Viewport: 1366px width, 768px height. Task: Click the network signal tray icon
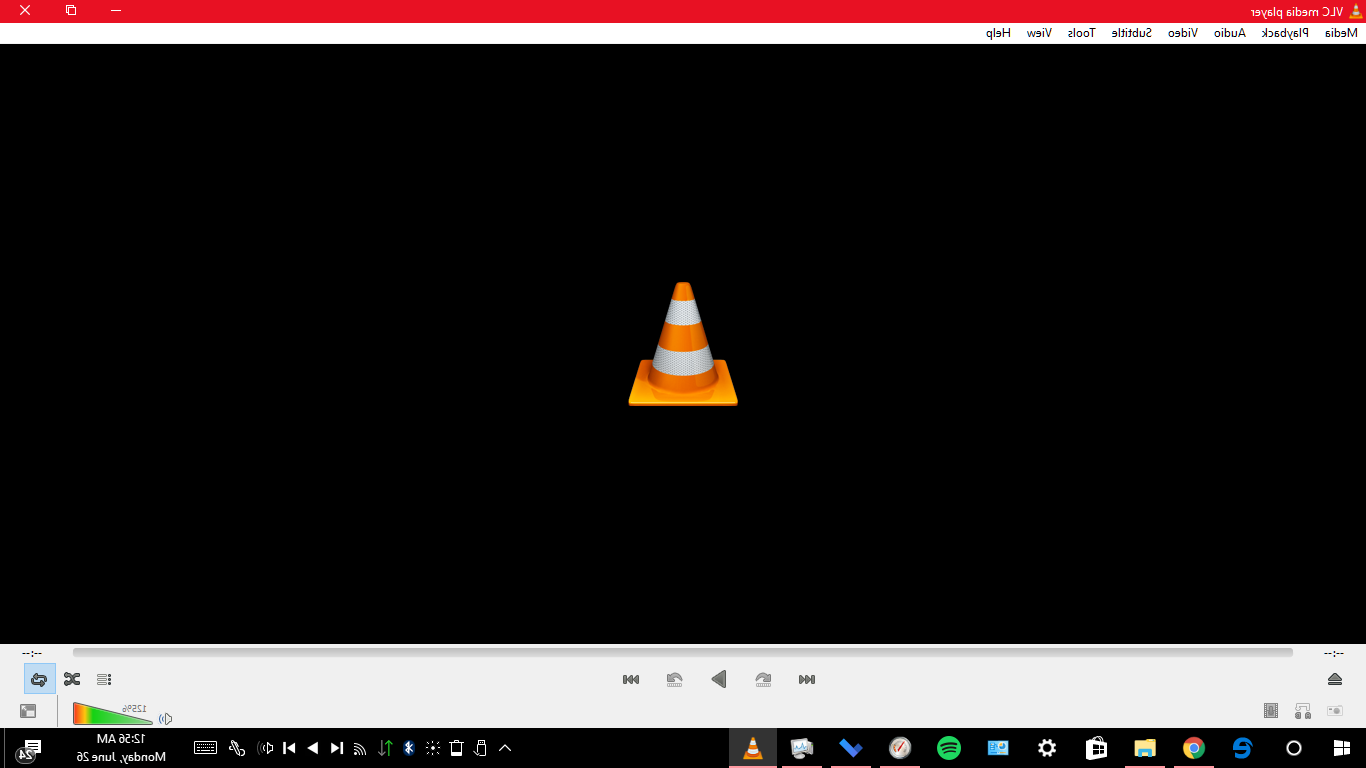click(x=358, y=748)
